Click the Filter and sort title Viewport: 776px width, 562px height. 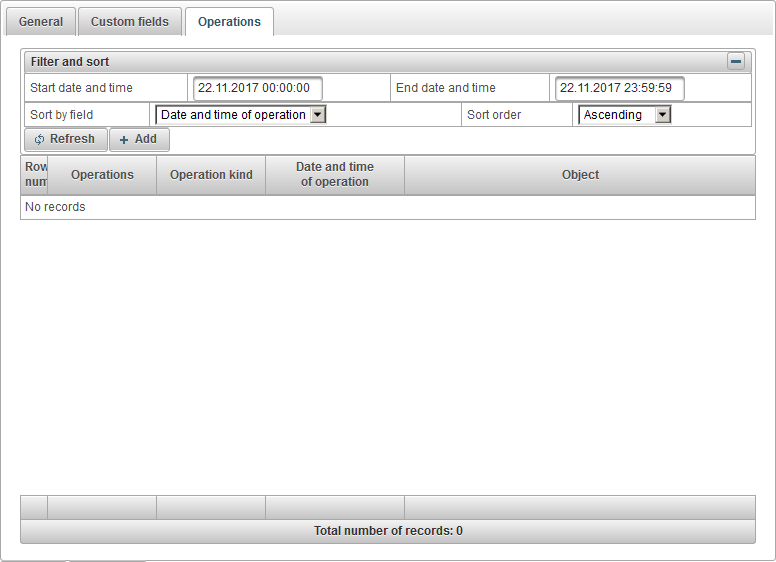70,62
